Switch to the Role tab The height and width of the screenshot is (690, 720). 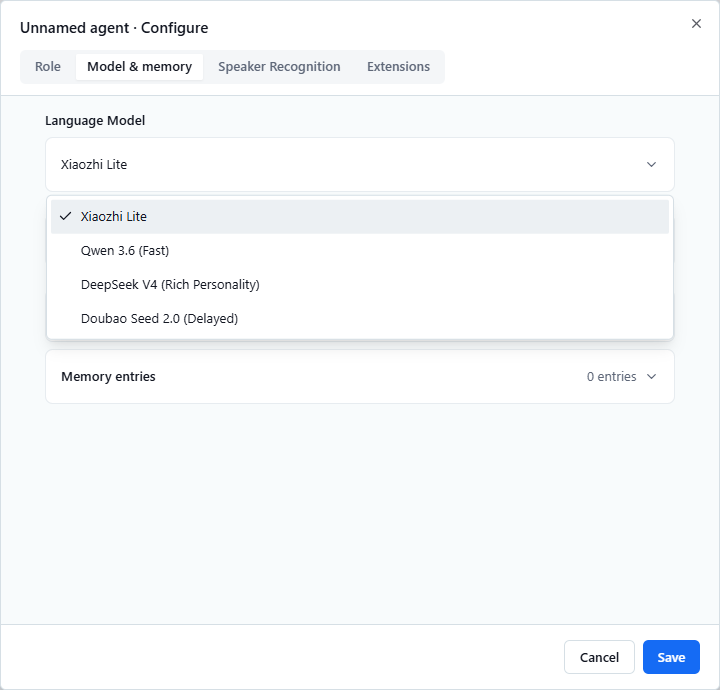click(x=48, y=67)
